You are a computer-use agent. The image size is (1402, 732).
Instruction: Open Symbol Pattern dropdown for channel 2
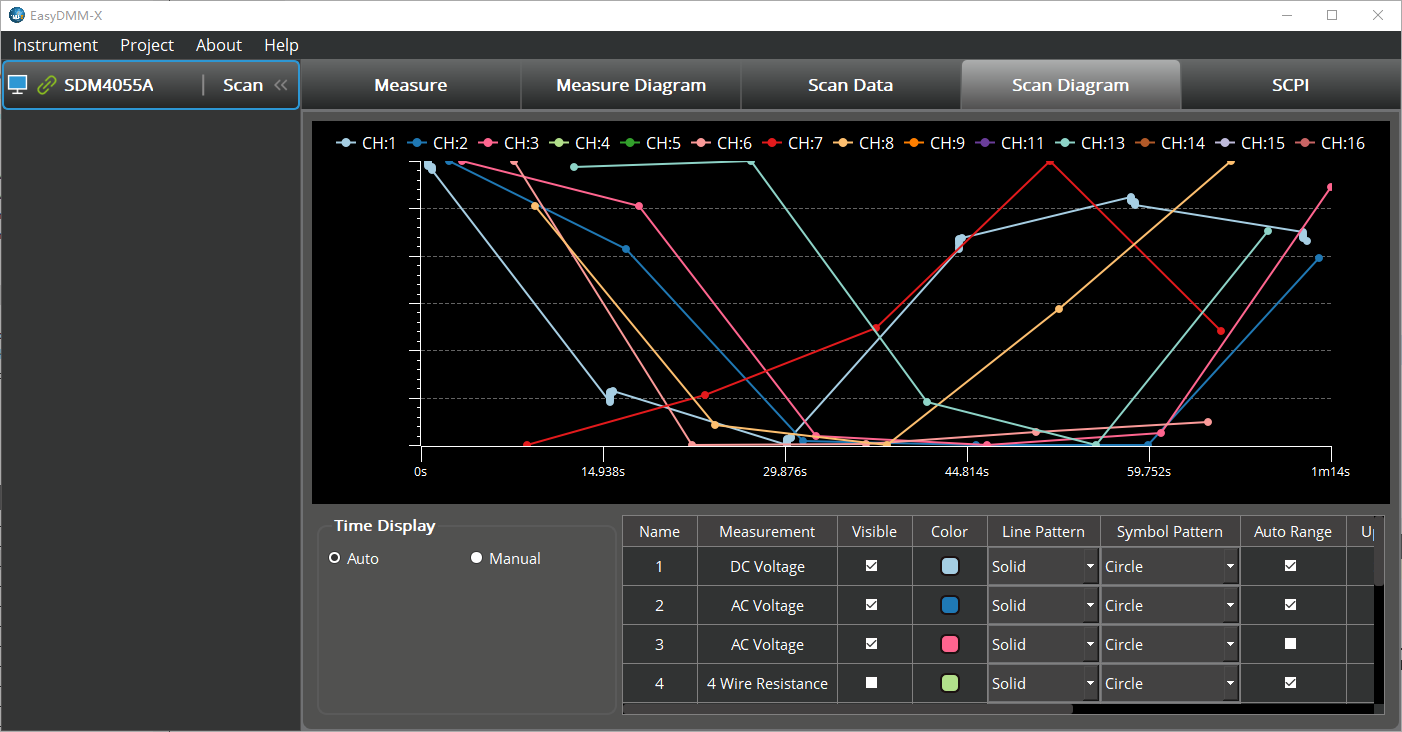point(1229,606)
